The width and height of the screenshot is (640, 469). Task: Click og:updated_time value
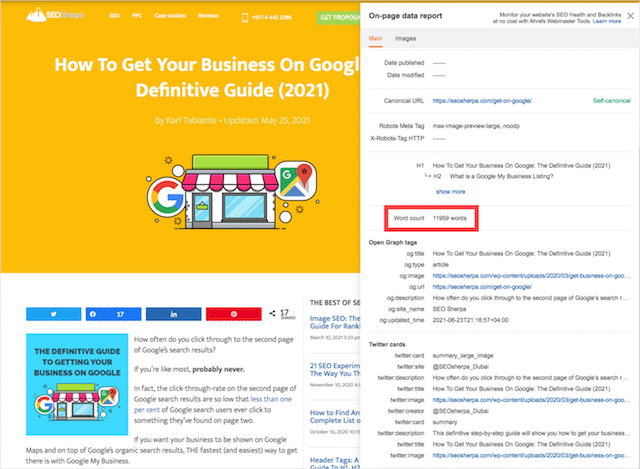click(471, 320)
